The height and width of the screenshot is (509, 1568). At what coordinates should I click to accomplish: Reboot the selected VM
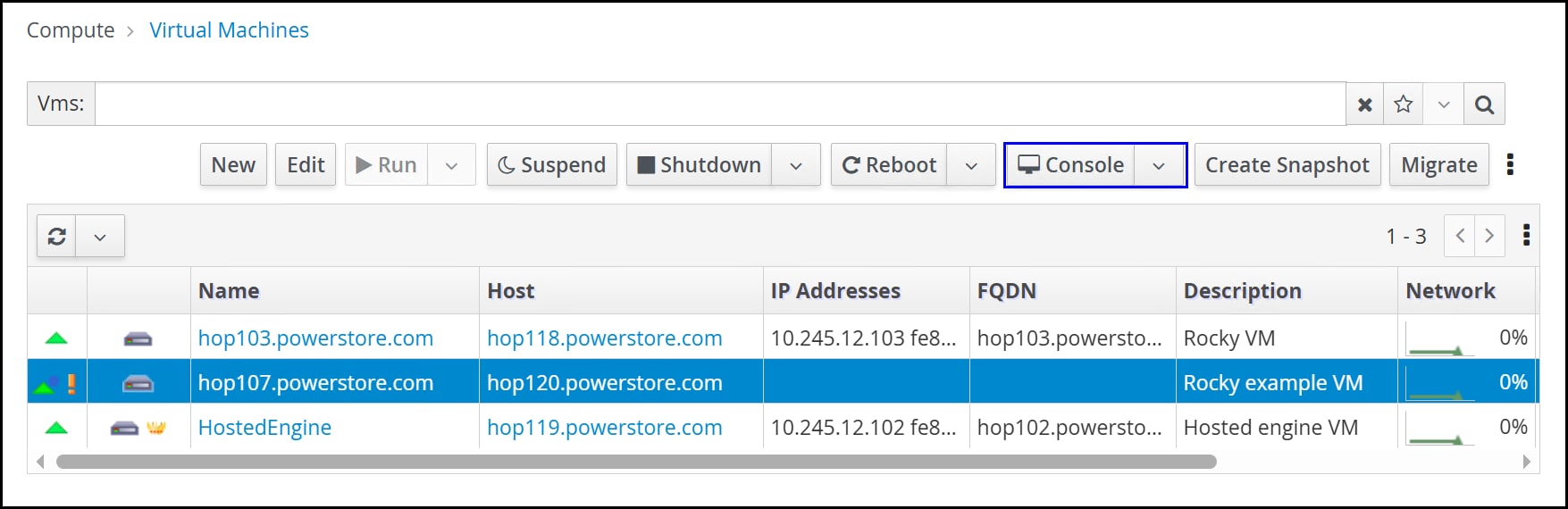(x=889, y=165)
